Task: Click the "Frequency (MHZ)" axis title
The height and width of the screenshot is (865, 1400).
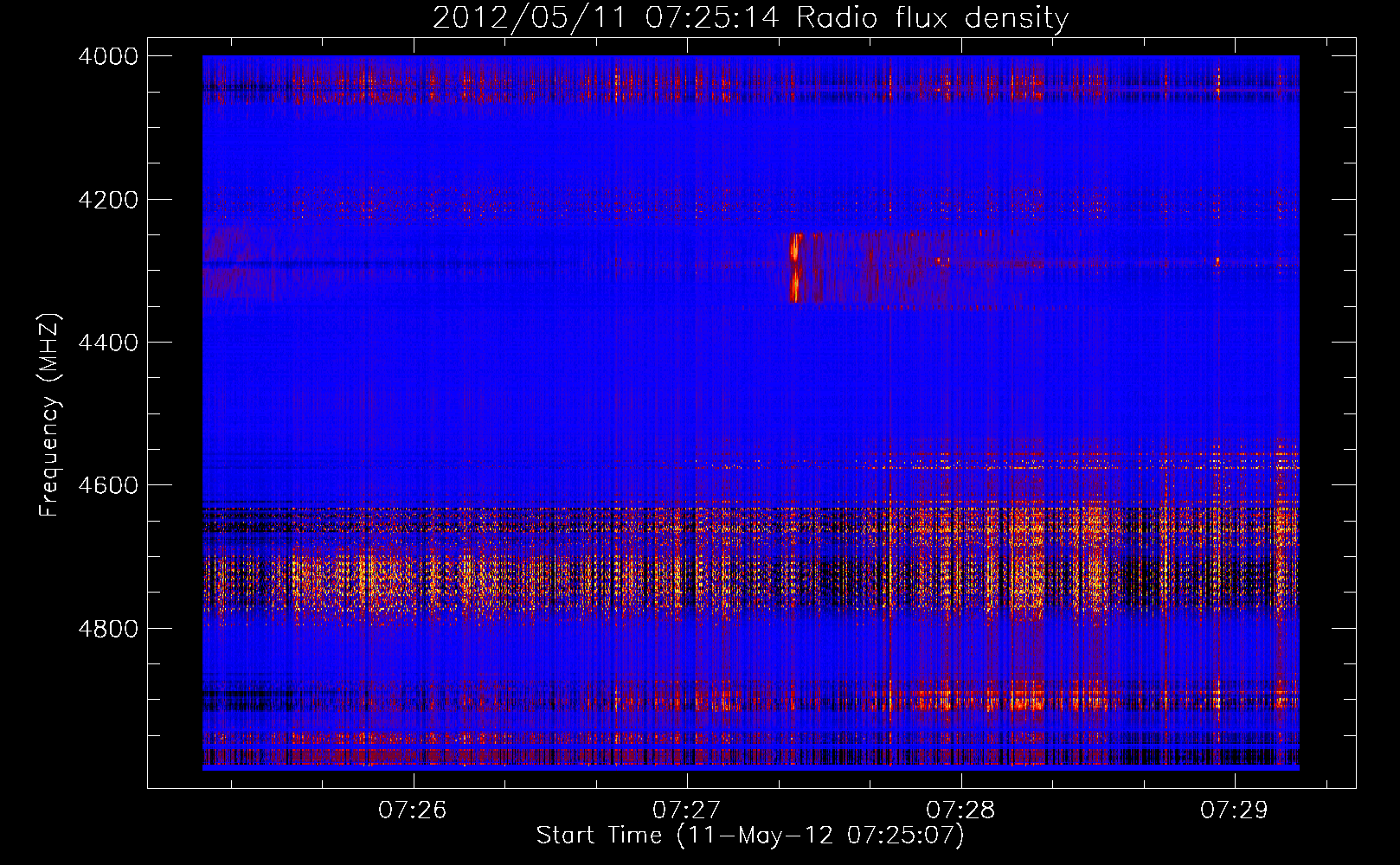Action: (49, 415)
